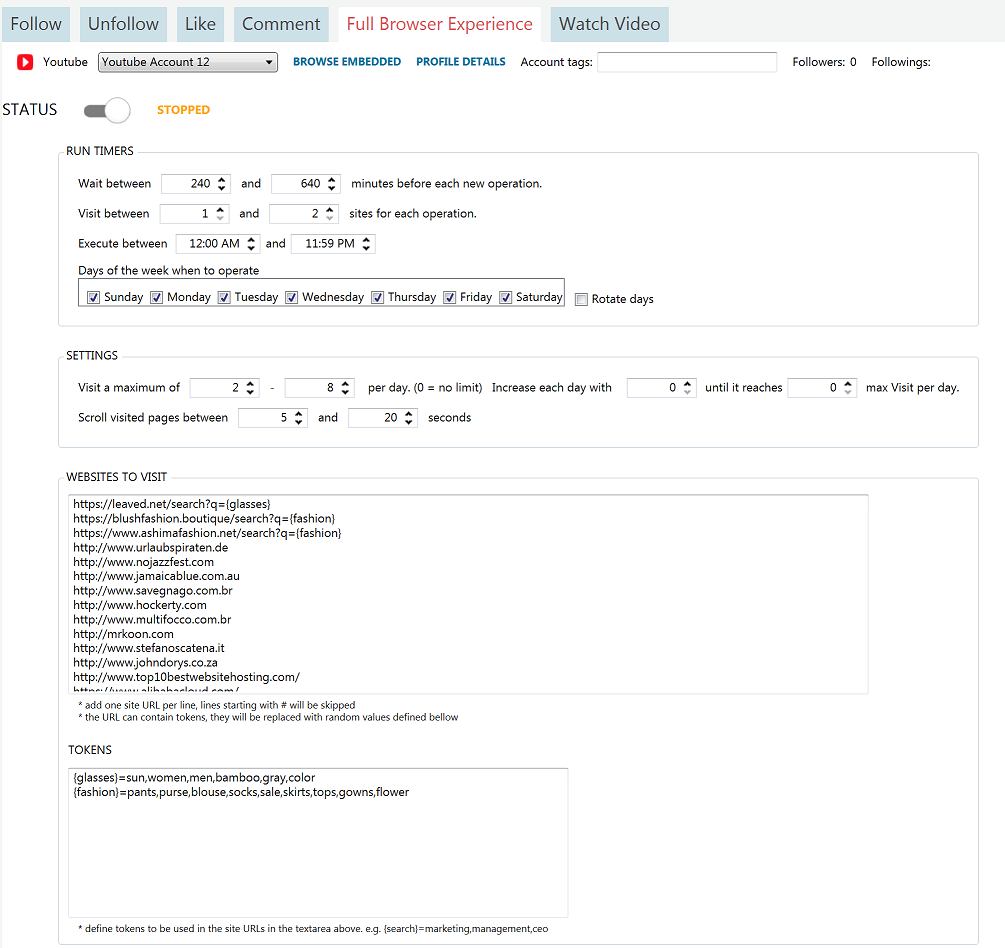Click the http://www.multifocco.com.br line

pos(152,620)
